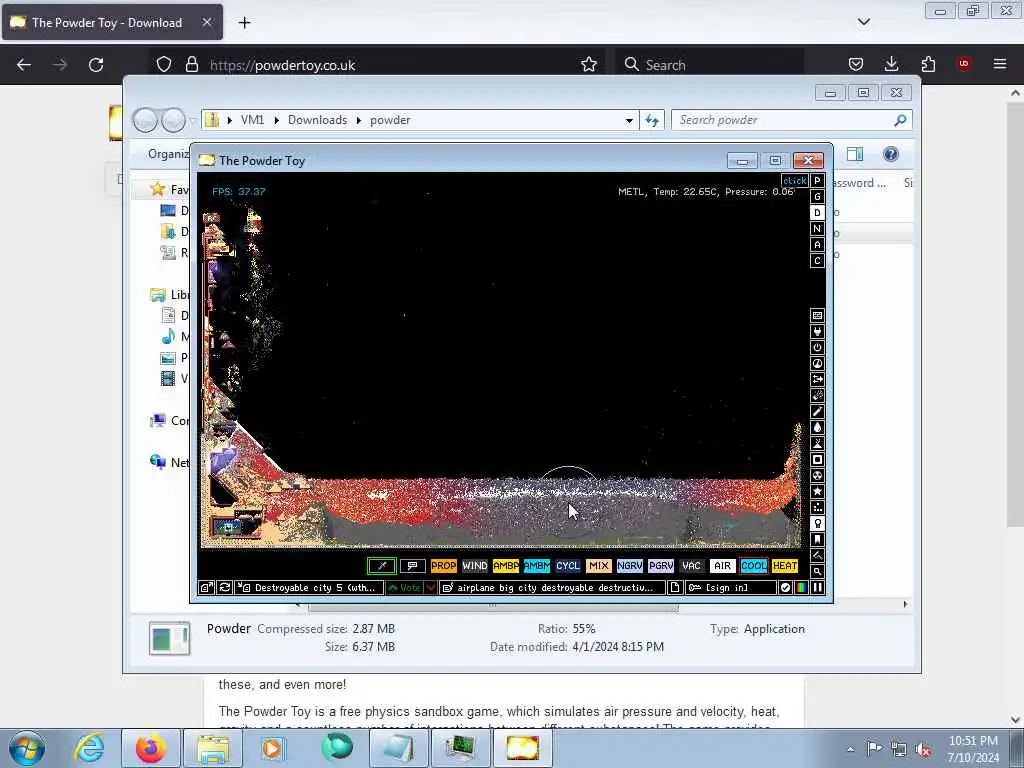This screenshot has height=768, width=1024.
Task: Expand breadcrumb arrow after Downloads
Action: coord(359,120)
